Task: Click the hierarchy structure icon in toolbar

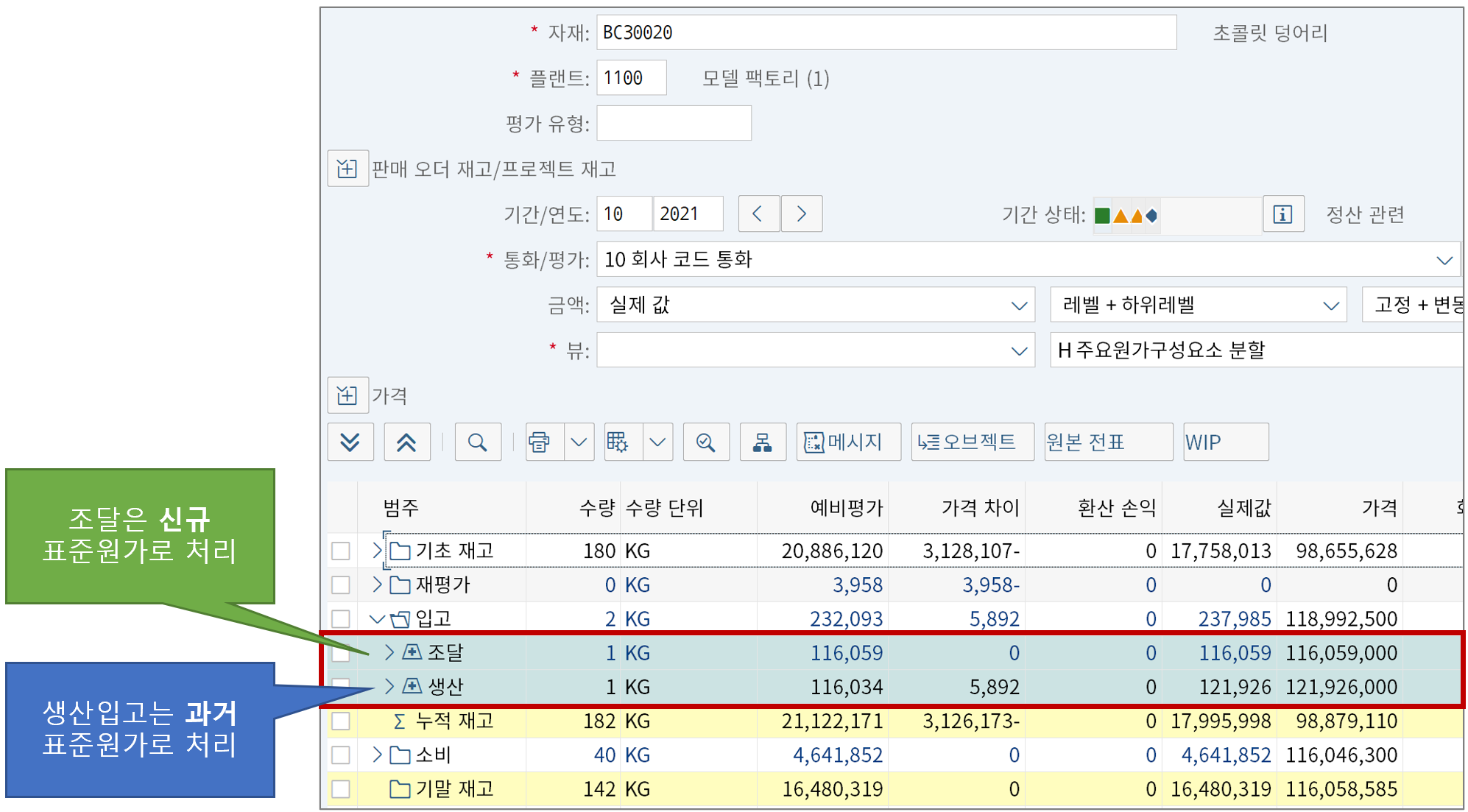Action: (763, 442)
